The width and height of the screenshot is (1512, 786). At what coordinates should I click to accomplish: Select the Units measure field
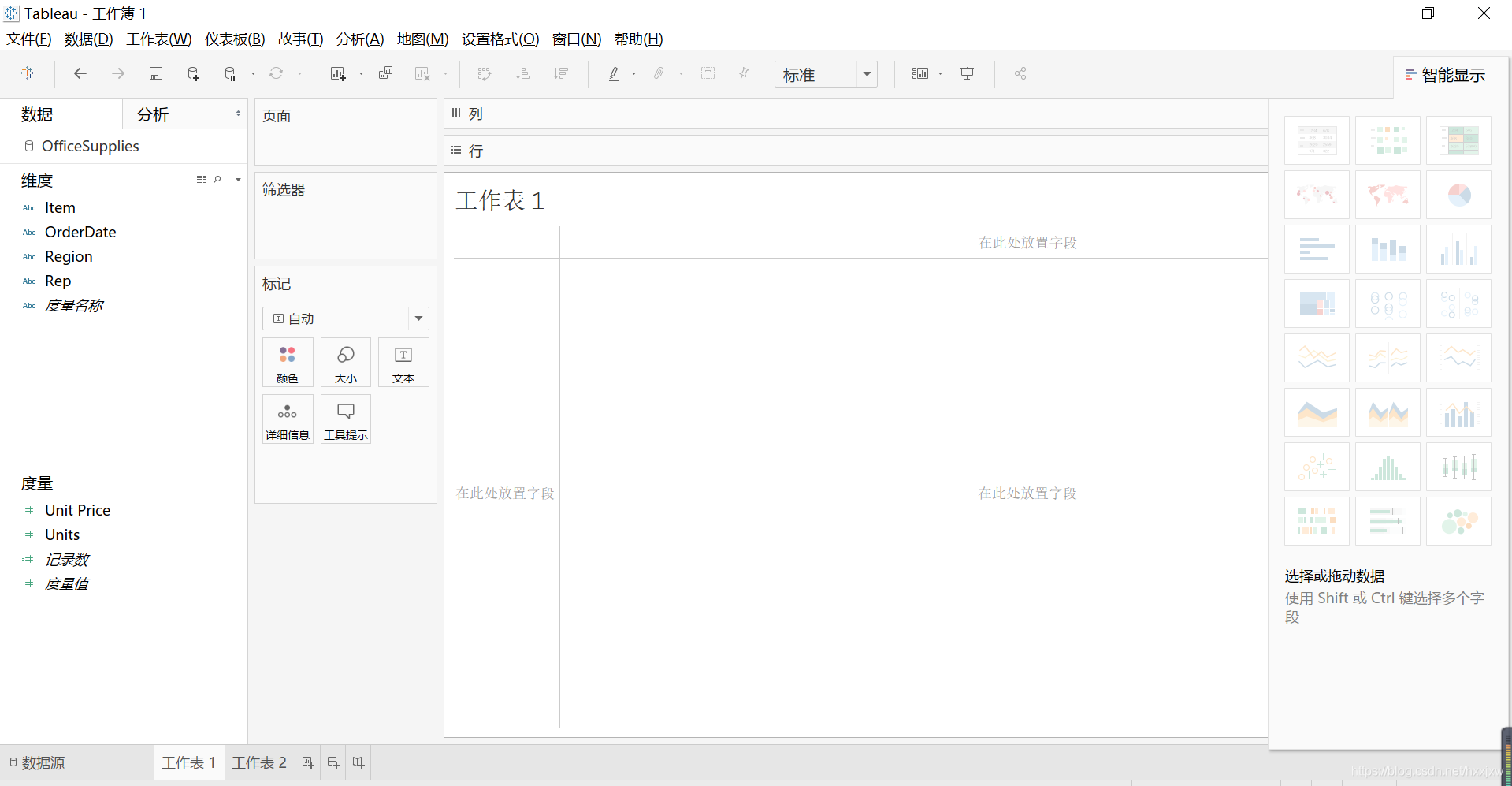click(x=62, y=535)
